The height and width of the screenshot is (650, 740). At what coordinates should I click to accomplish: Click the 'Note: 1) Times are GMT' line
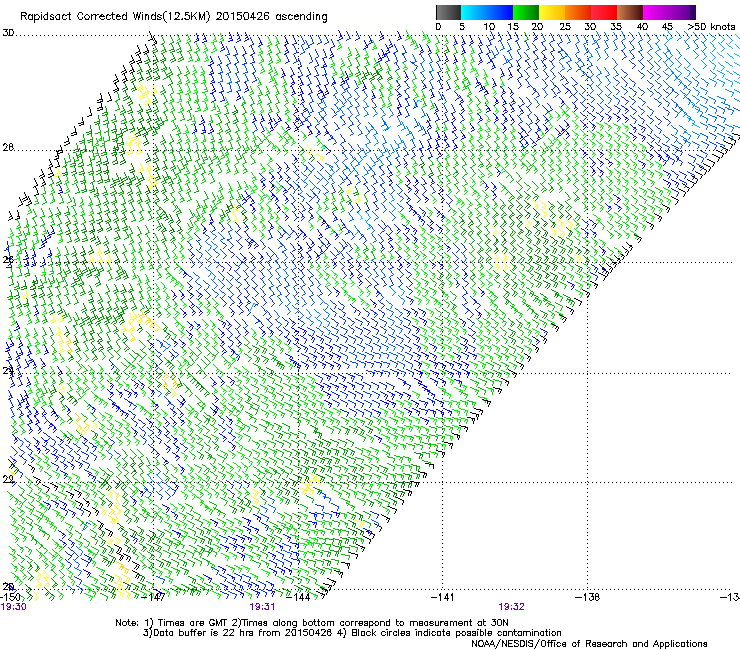click(x=312, y=623)
